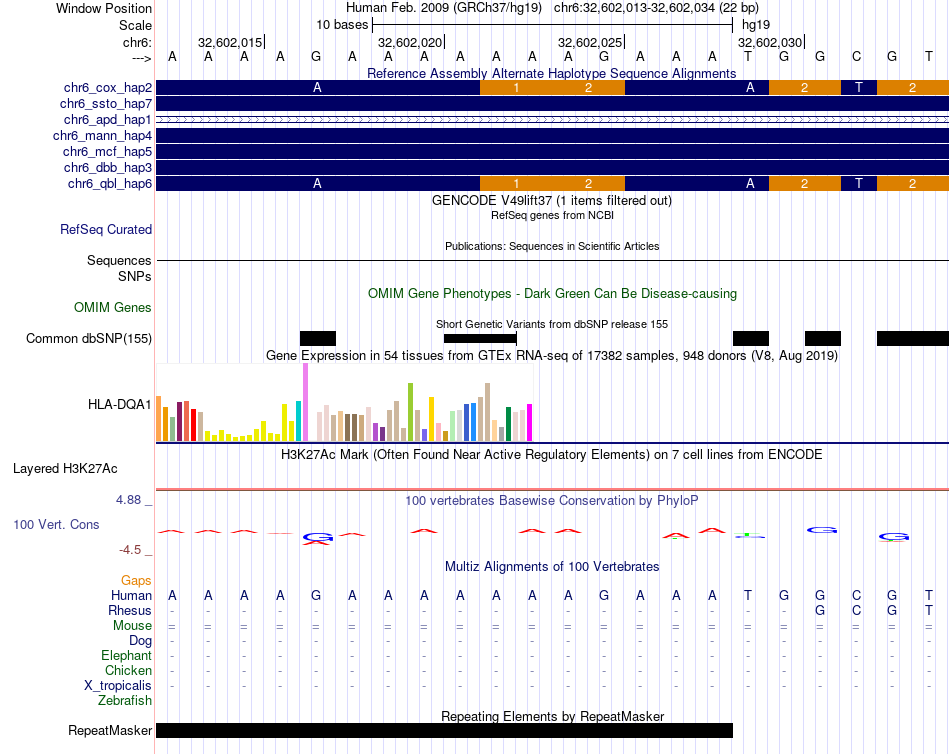Click the 32,602,025 ruler position
The height and width of the screenshot is (754, 950).
click(591, 42)
